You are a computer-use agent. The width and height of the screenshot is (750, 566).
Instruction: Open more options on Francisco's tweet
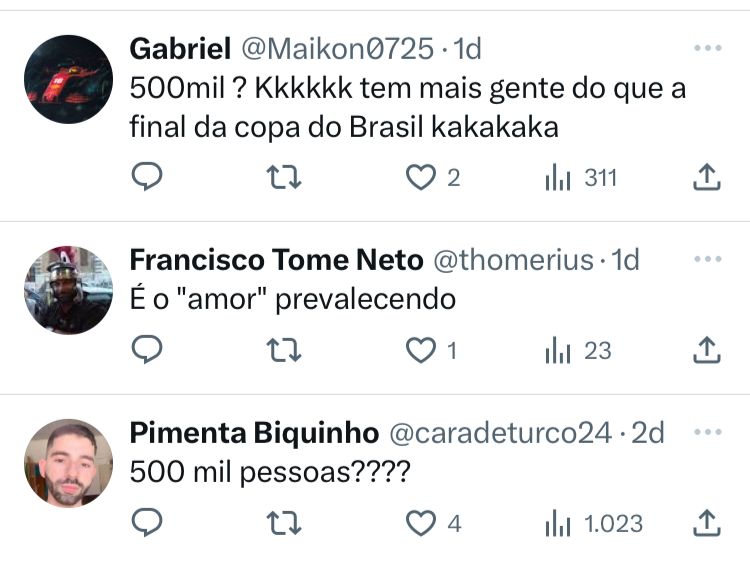click(707, 259)
